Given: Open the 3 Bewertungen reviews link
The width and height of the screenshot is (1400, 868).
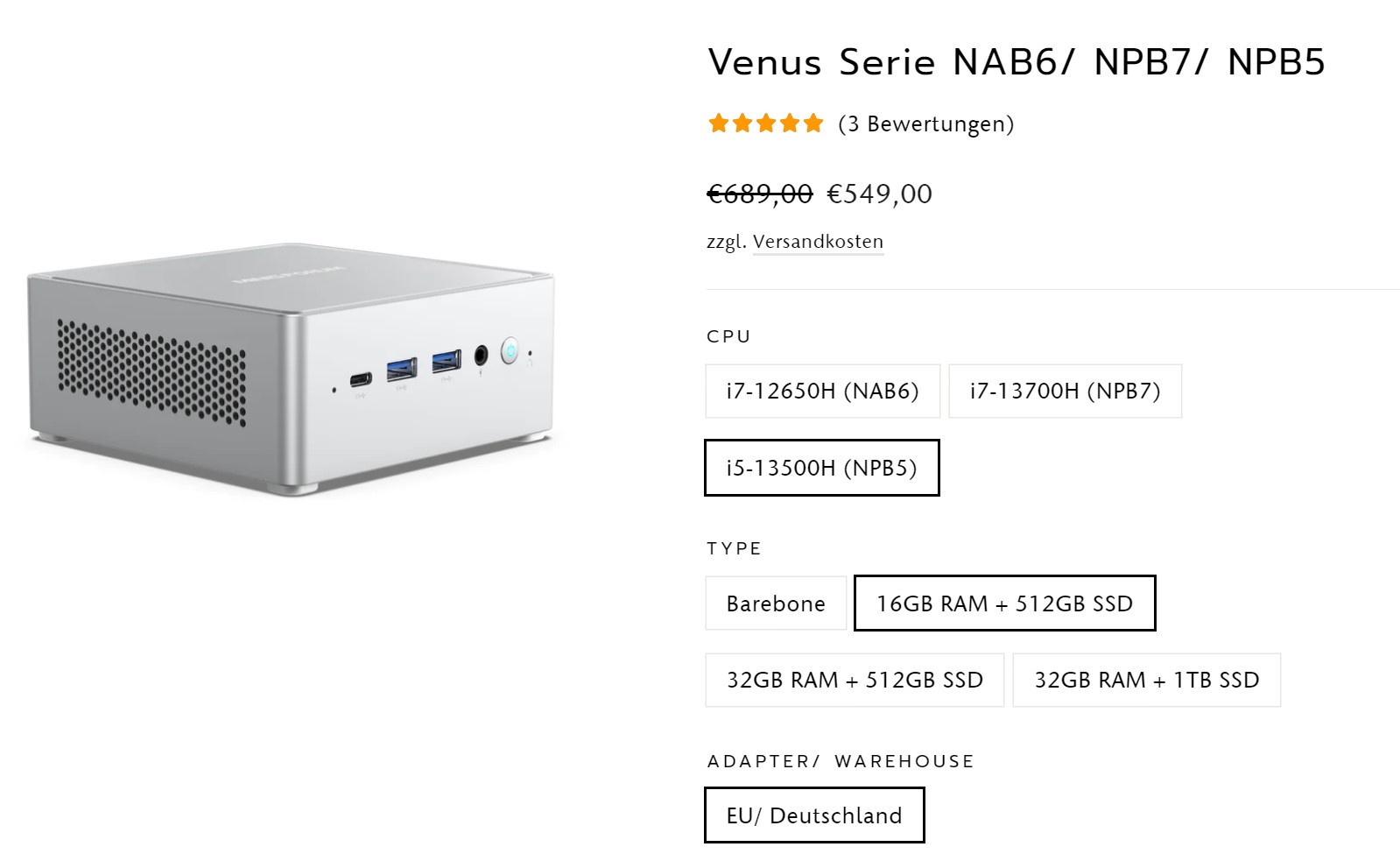Looking at the screenshot, I should pyautogui.click(x=925, y=123).
